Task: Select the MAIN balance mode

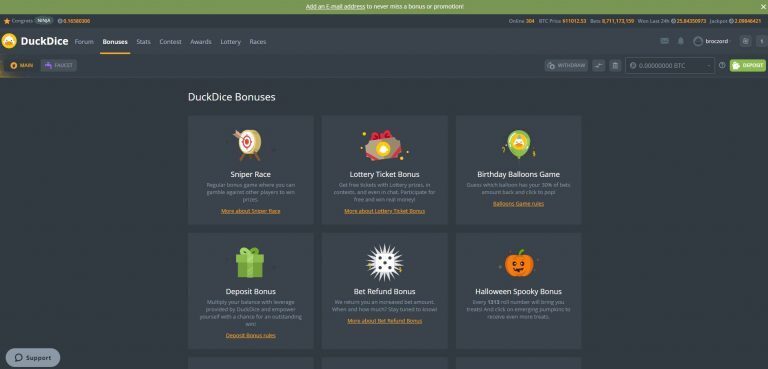Action: click(x=22, y=65)
